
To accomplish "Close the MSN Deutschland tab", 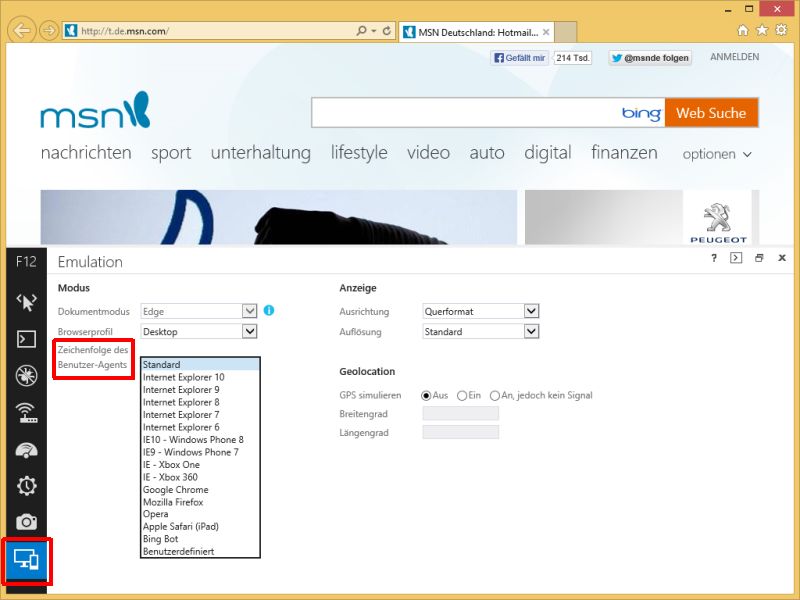I will [546, 32].
